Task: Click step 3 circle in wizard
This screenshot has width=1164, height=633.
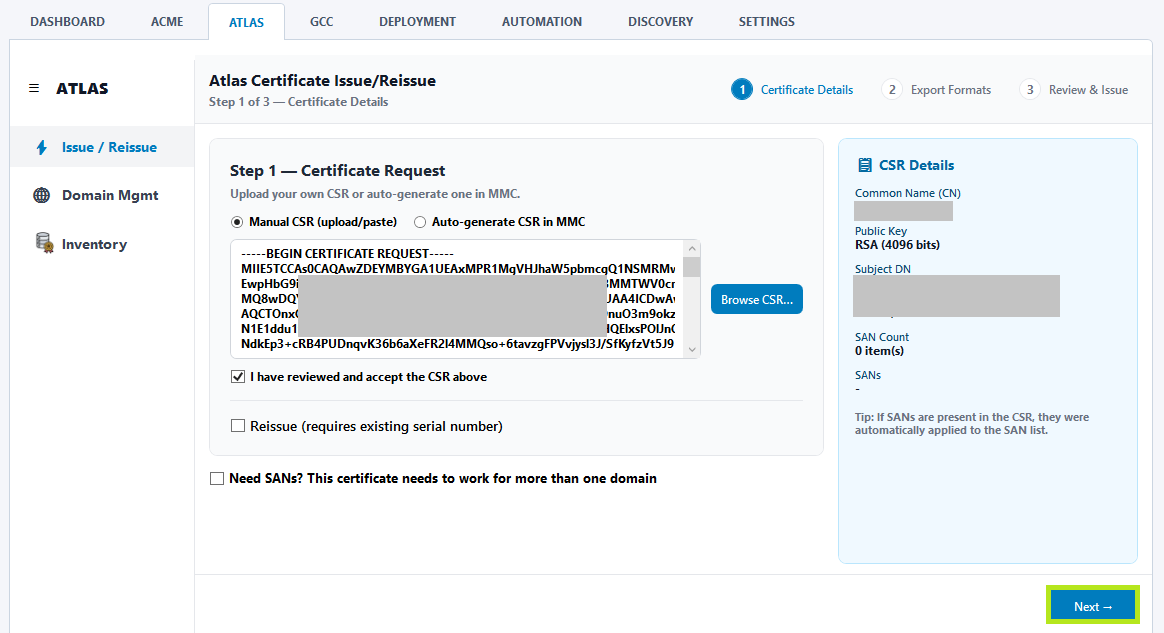Action: (1030, 90)
